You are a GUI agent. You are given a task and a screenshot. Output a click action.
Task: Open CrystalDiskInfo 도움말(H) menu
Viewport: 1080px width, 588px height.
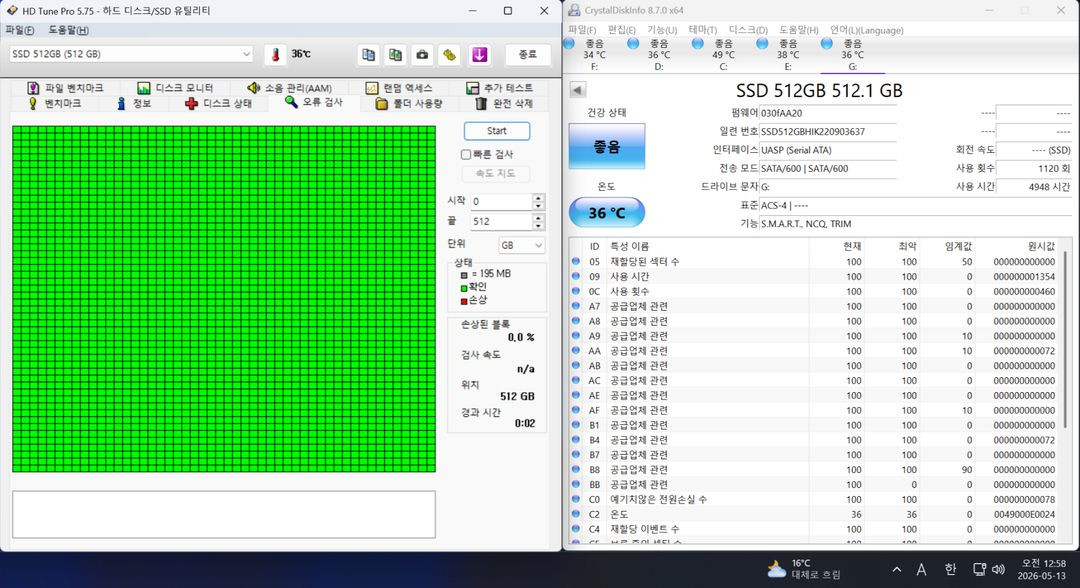(x=799, y=30)
